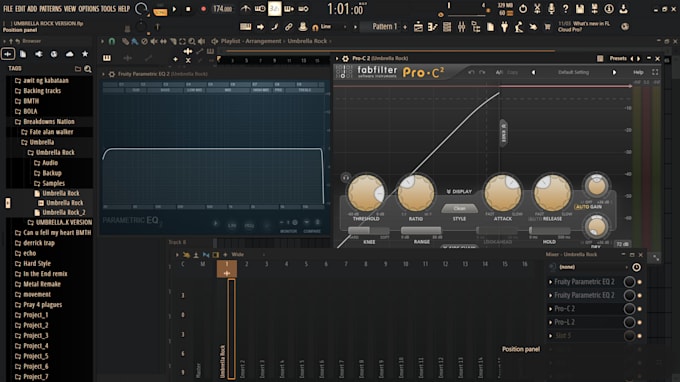This screenshot has width=680, height=382.
Task: Open Umbrella Rock_2 project file in browser
Action: click(64, 212)
